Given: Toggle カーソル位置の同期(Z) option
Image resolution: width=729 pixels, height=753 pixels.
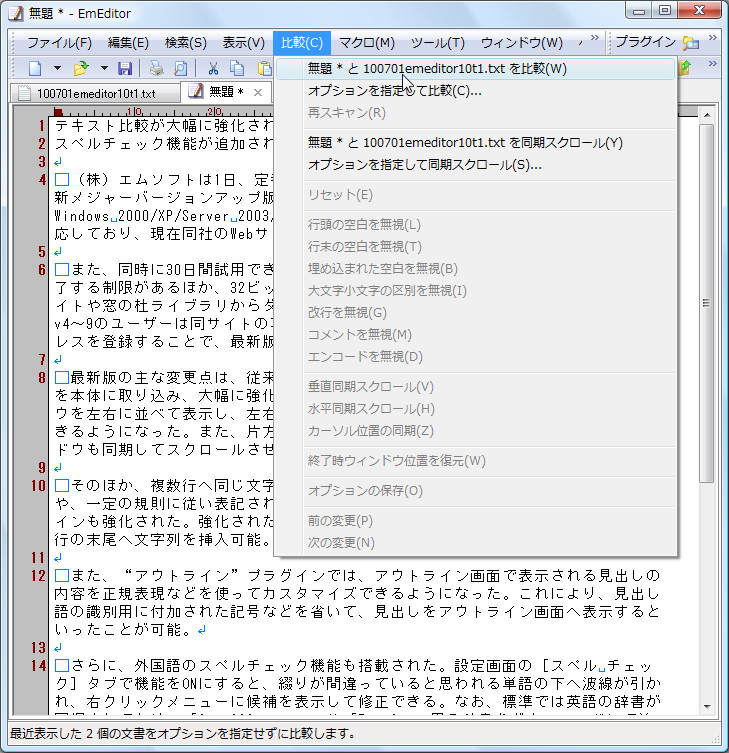Looking at the screenshot, I should [x=476, y=431].
